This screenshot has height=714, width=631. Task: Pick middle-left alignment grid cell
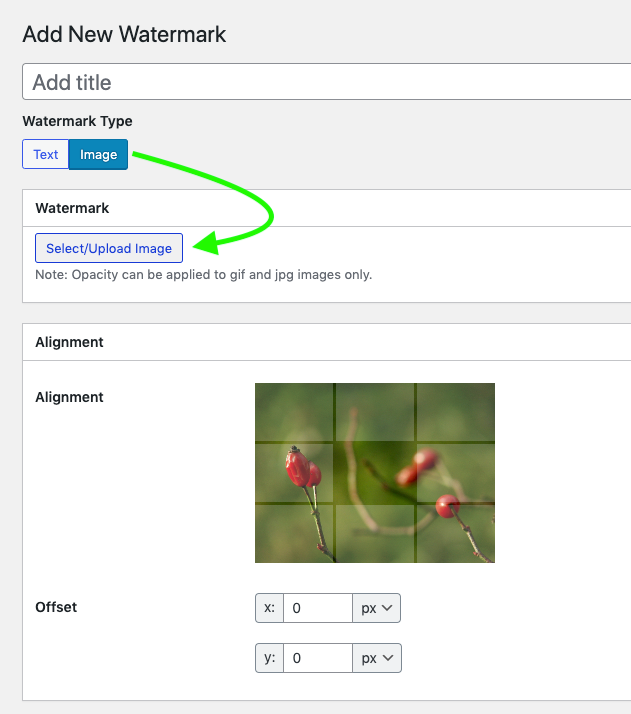coord(294,473)
